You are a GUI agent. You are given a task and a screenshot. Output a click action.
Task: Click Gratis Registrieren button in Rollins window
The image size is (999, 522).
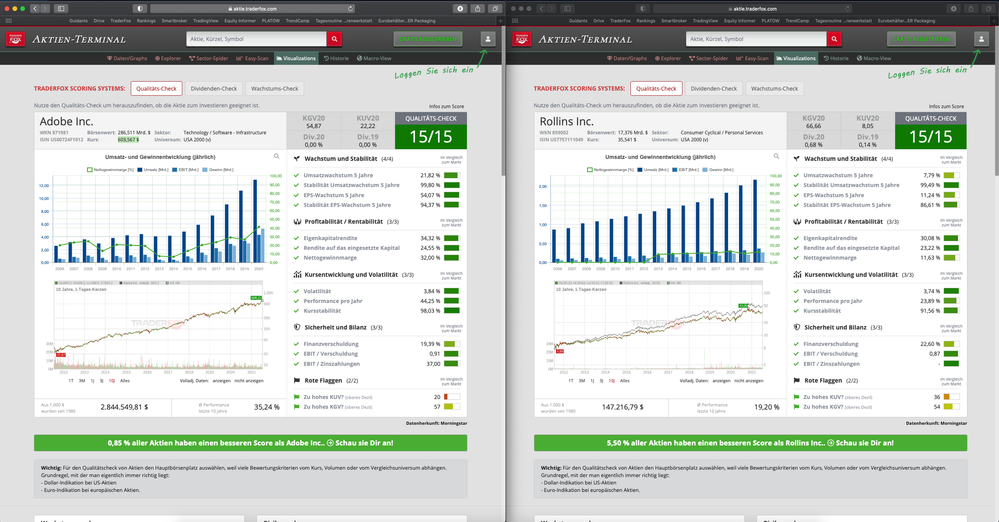[x=921, y=39]
